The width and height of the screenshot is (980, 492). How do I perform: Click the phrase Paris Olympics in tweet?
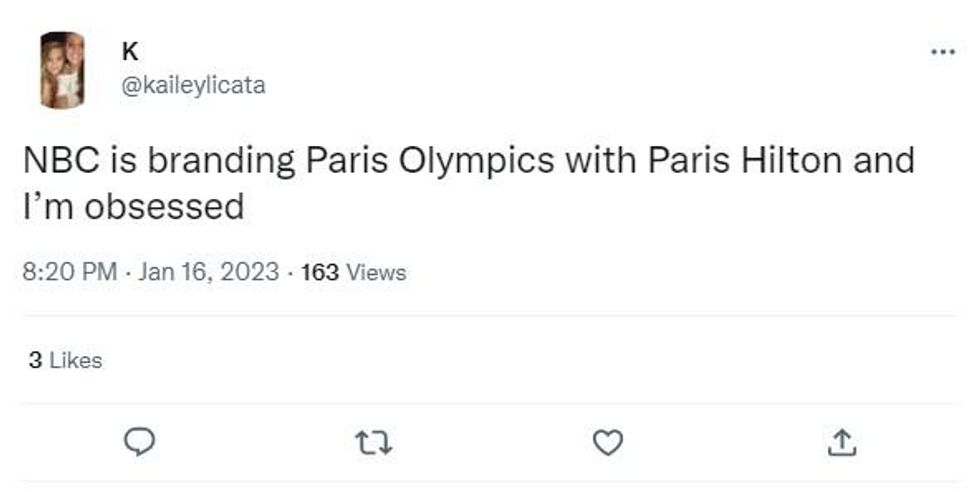click(429, 160)
